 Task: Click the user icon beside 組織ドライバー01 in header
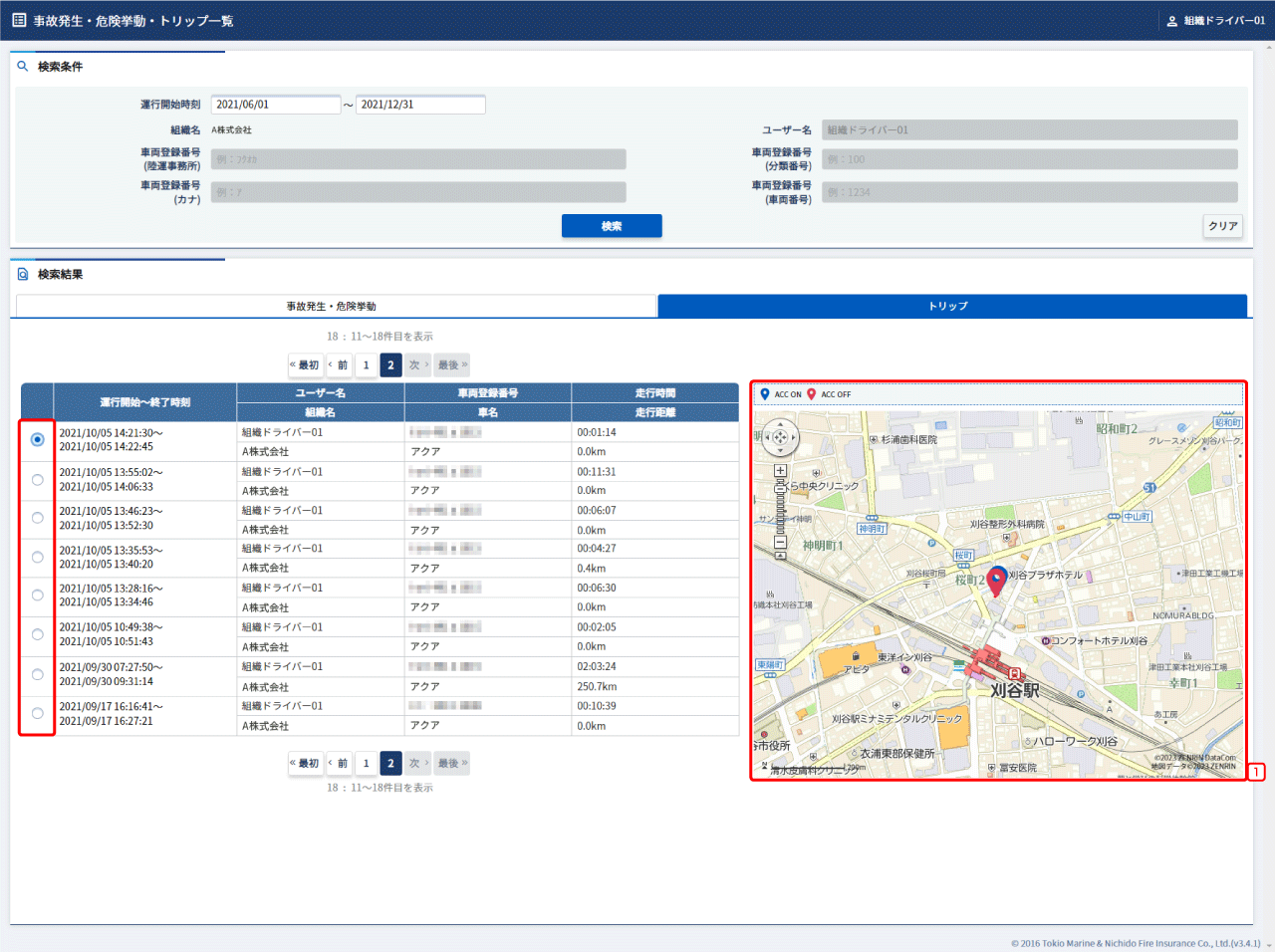point(1171,21)
